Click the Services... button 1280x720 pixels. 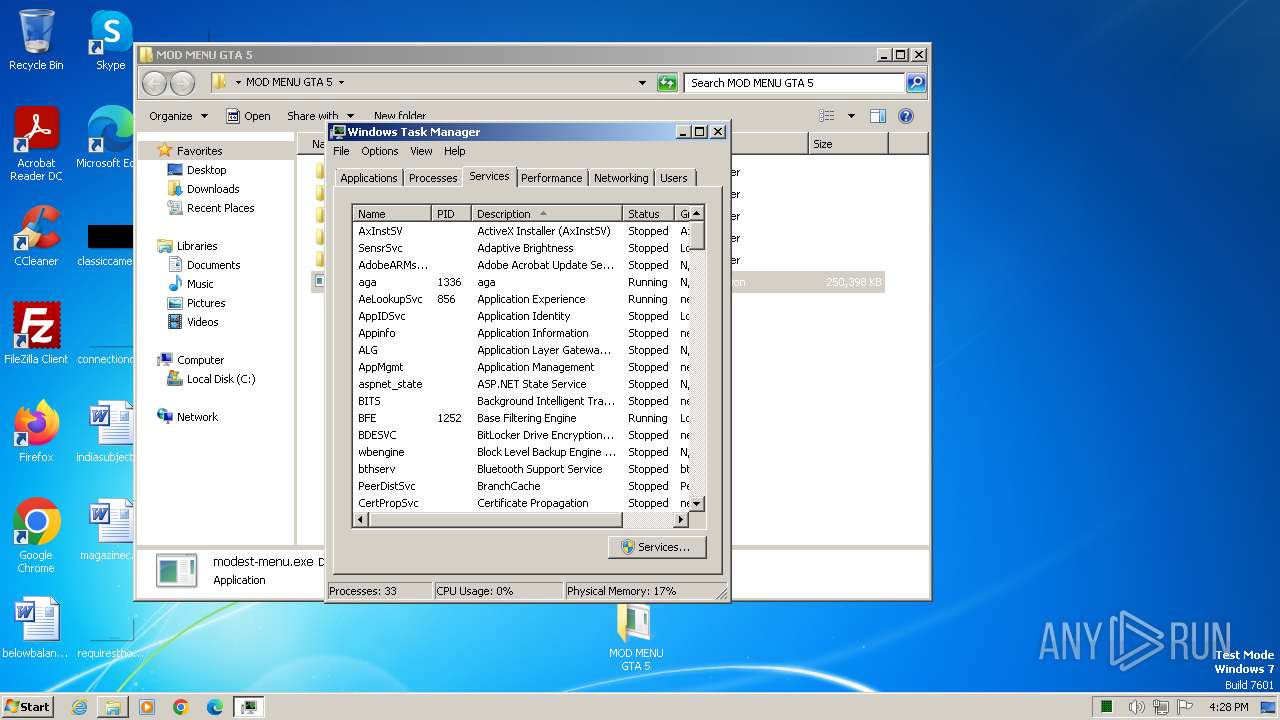656,547
